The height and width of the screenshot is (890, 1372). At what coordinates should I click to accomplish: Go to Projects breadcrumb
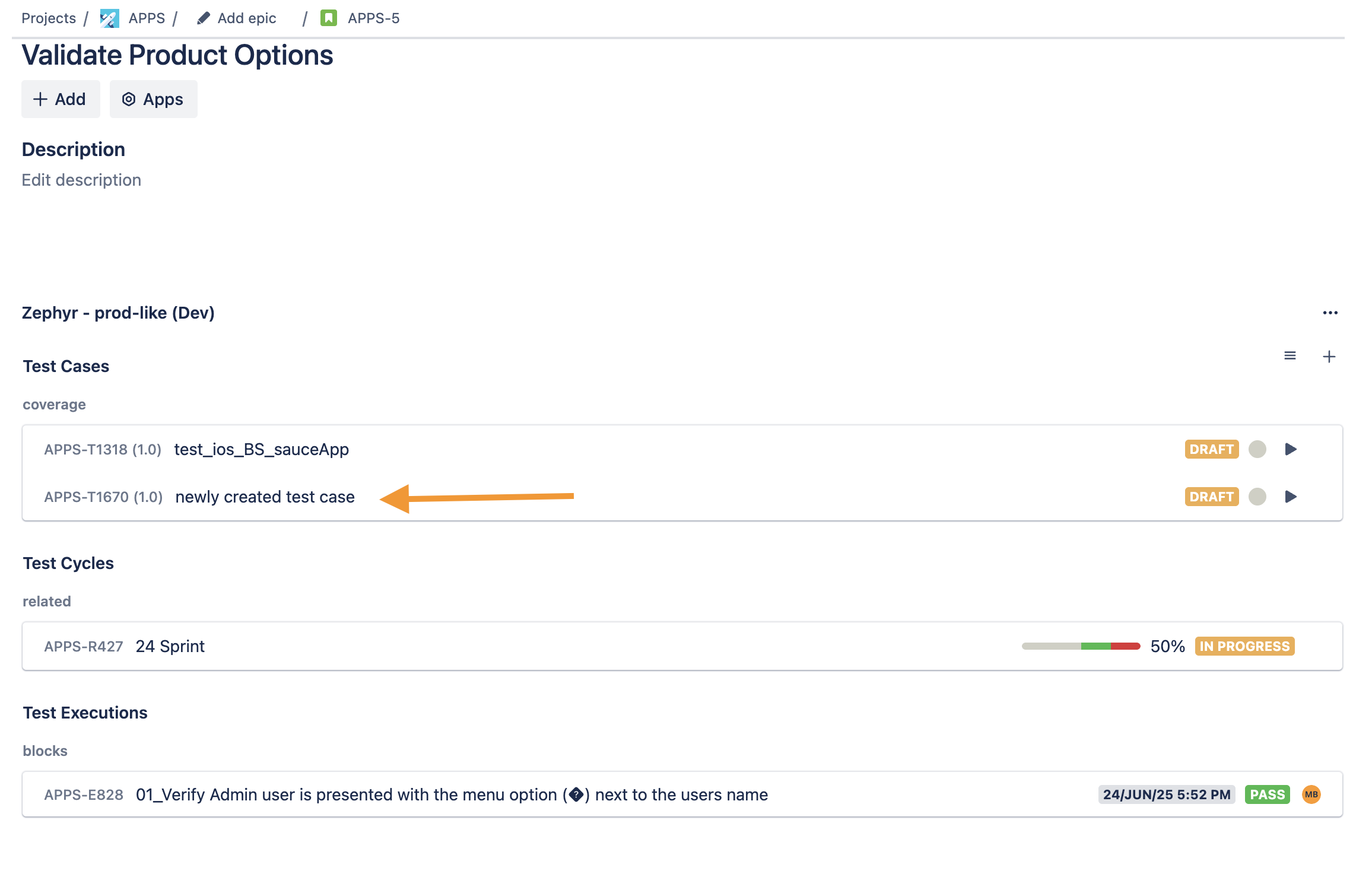coord(49,18)
